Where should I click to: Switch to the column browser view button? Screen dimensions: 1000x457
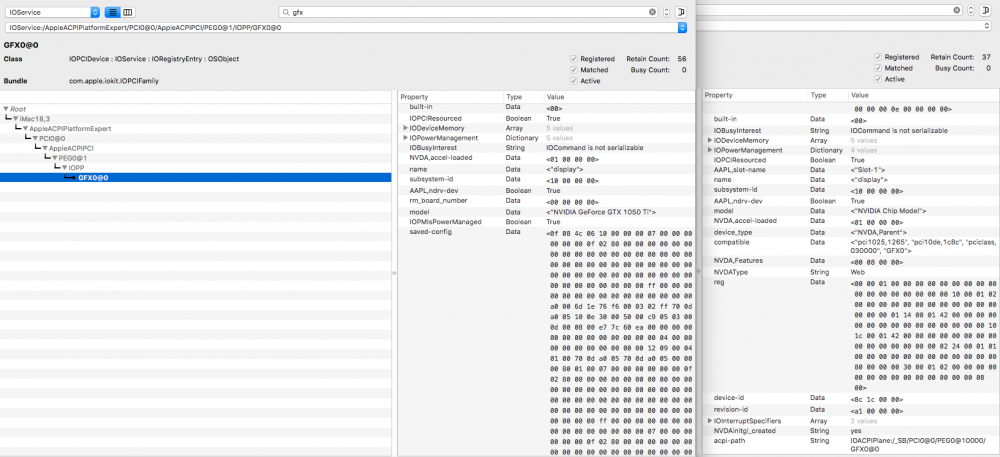click(x=128, y=12)
